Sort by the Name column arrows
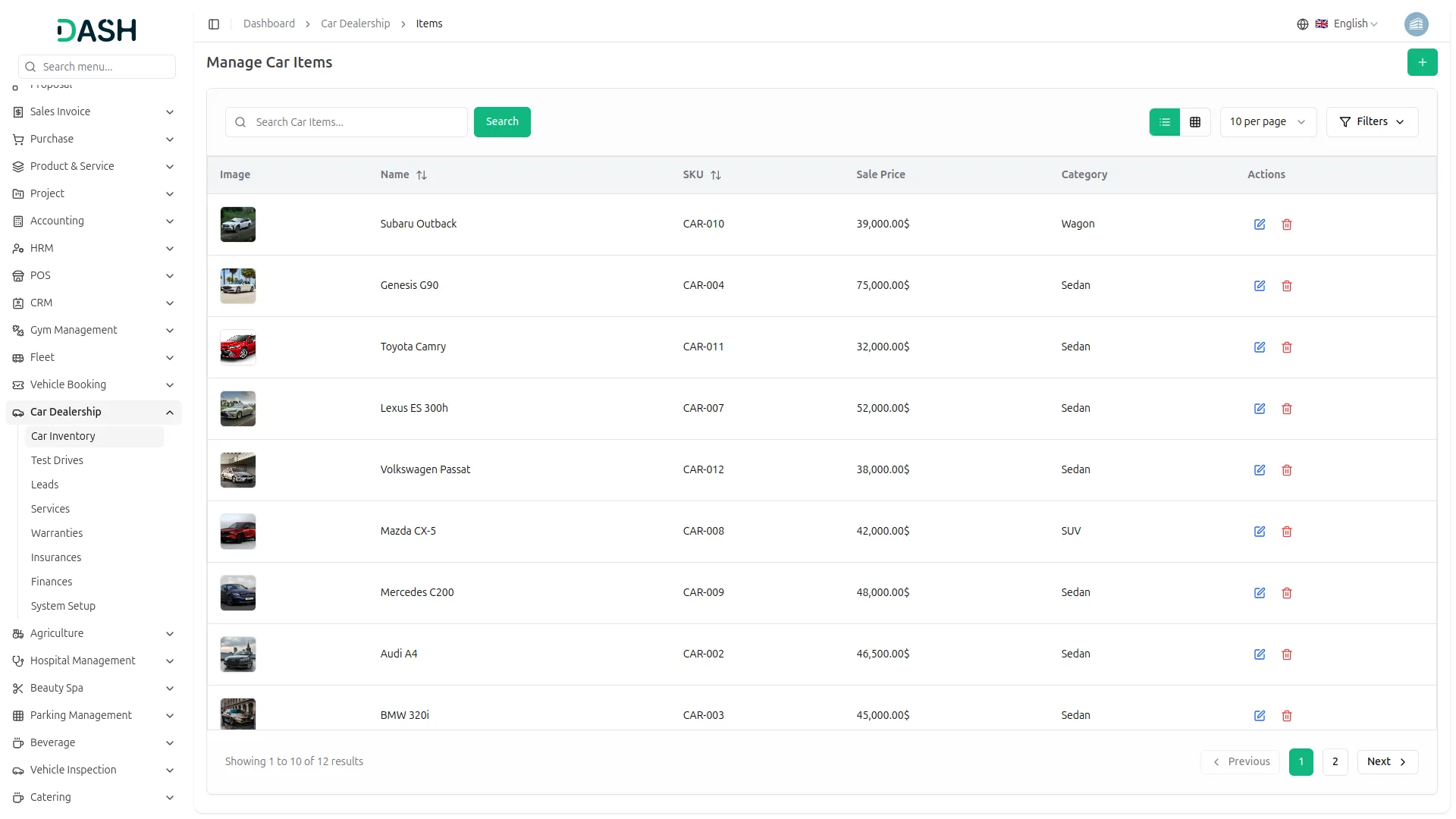Image resolution: width=1456 pixels, height=819 pixels. 422,175
